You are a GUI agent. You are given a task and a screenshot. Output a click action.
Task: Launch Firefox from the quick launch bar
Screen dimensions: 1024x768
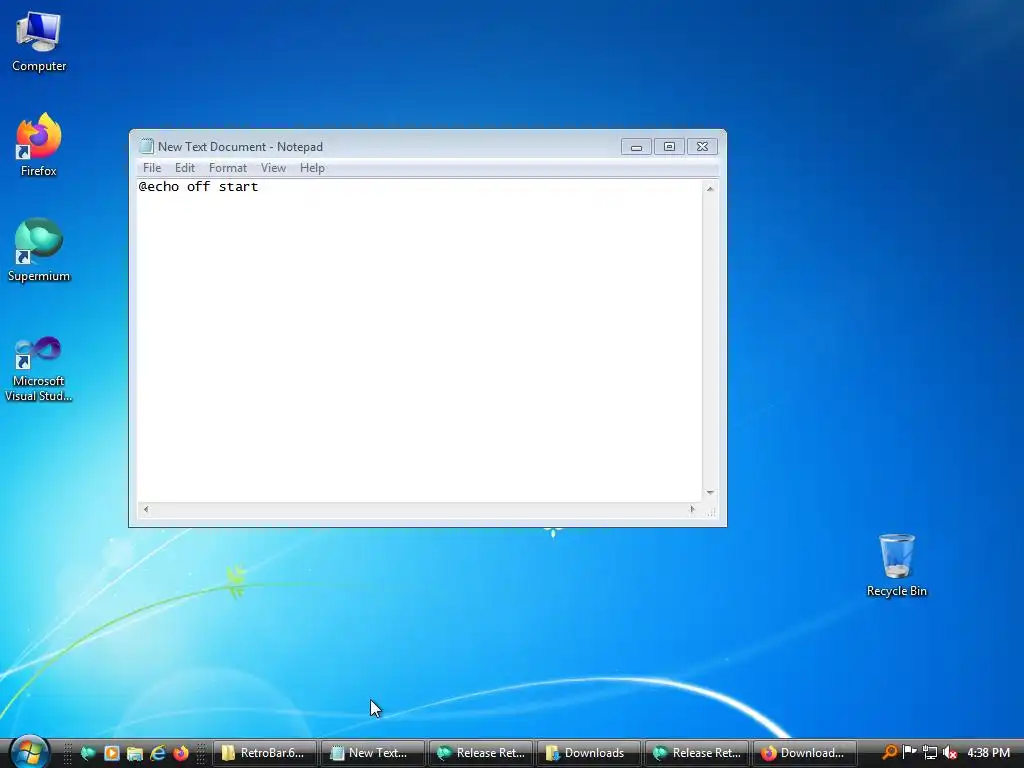(x=181, y=753)
